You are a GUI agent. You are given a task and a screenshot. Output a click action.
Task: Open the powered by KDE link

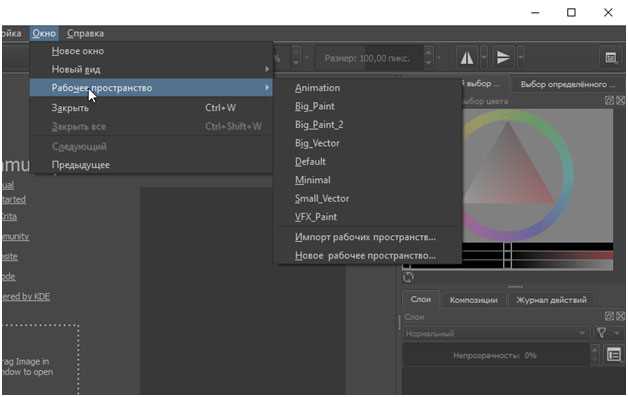point(26,296)
